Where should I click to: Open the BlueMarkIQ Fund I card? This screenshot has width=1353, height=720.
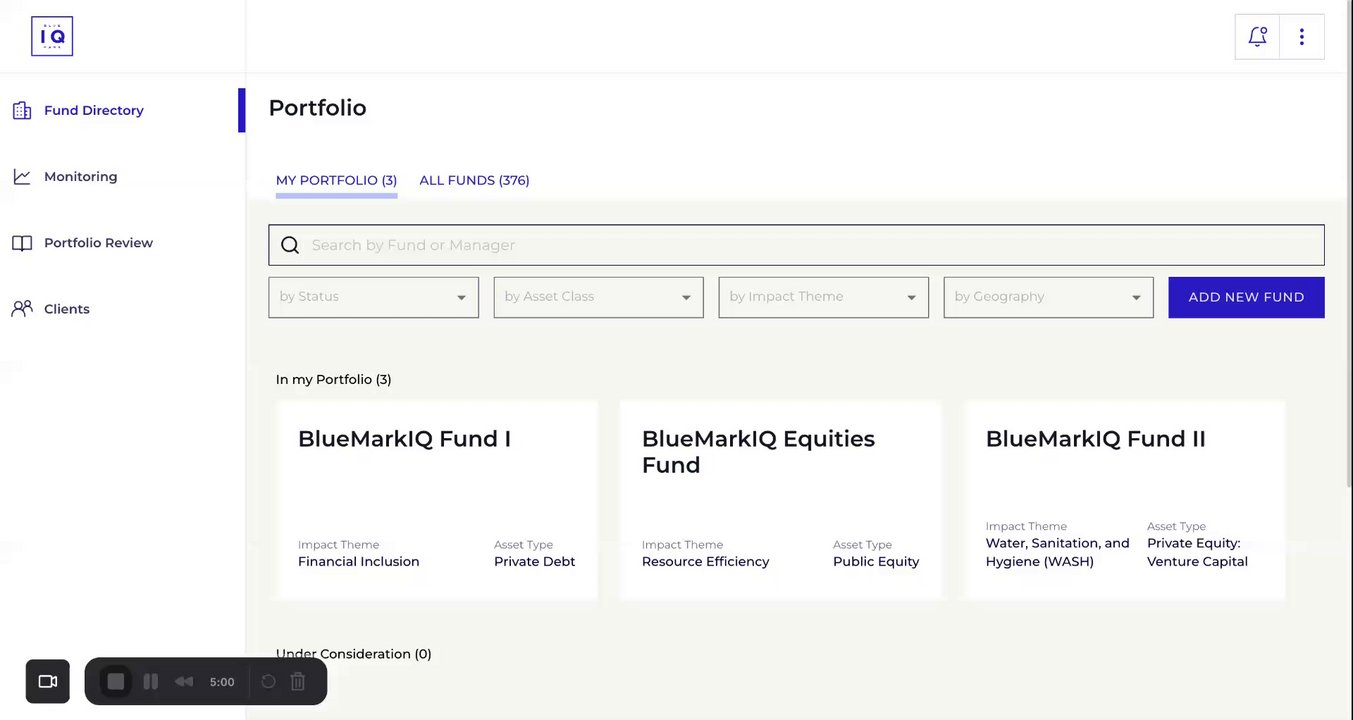(x=437, y=500)
